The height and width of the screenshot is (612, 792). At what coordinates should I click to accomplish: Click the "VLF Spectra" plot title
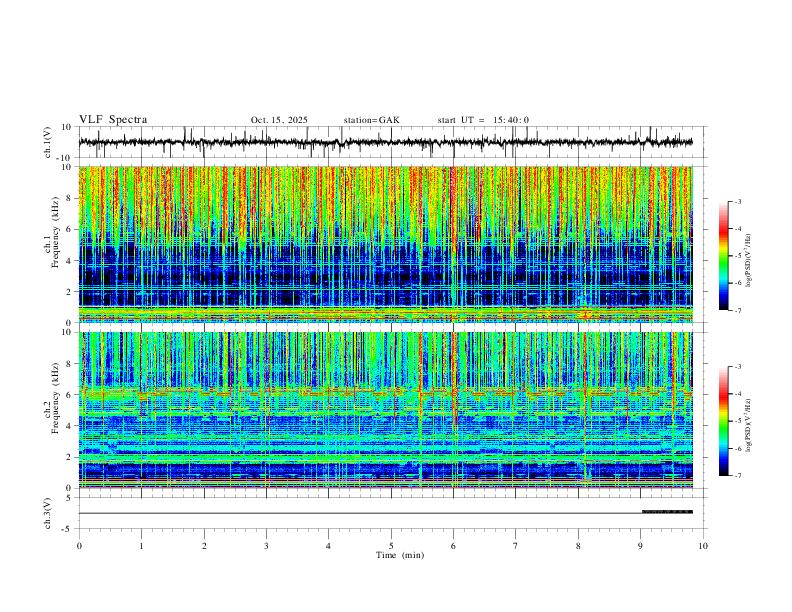[x=113, y=120]
